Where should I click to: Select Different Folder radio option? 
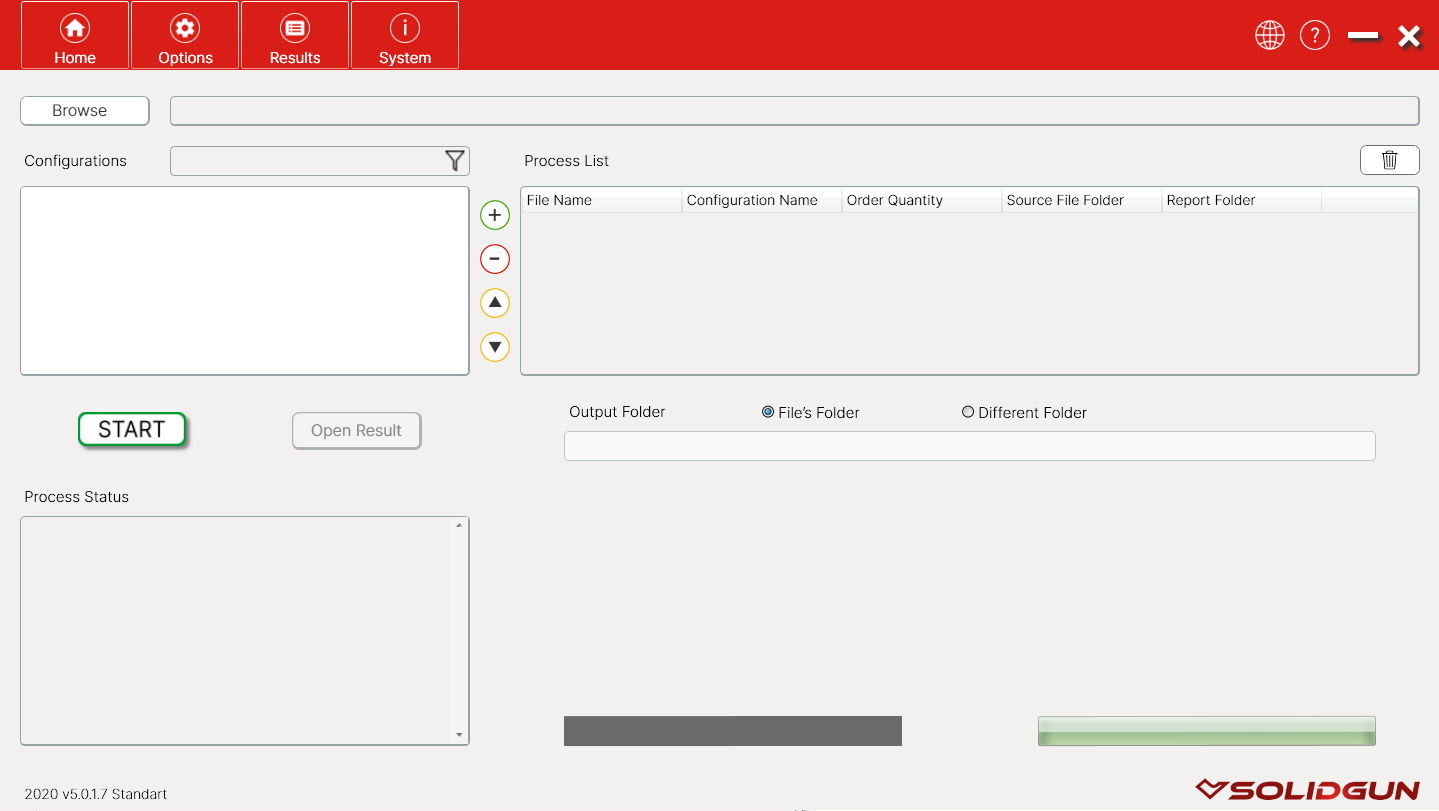click(x=968, y=412)
